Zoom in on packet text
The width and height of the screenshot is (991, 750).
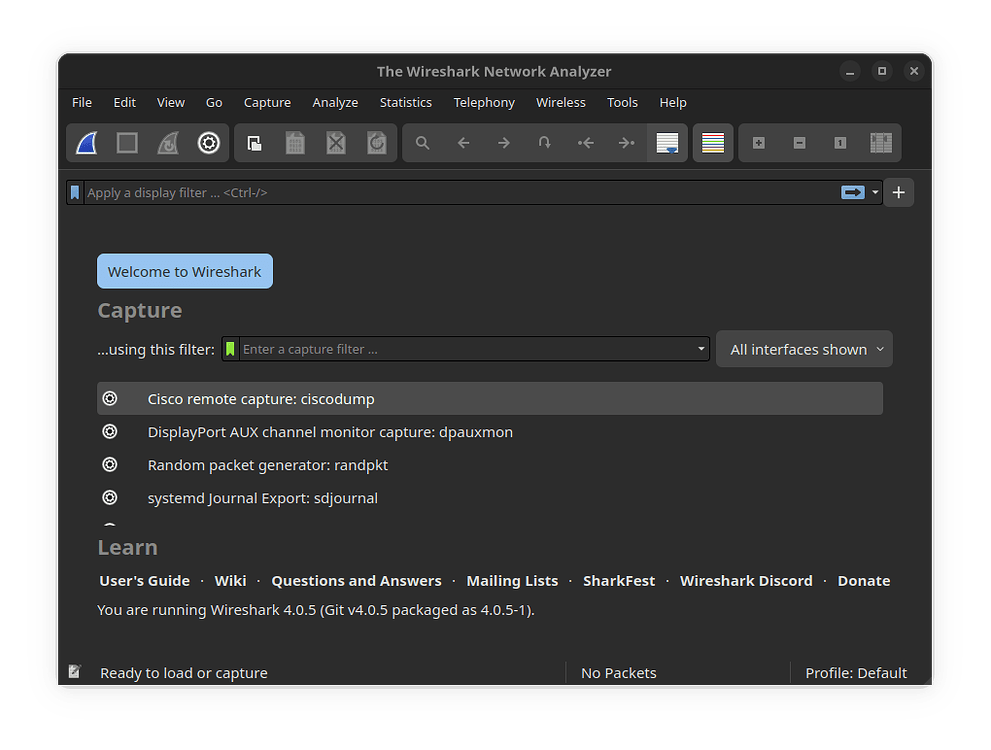(758, 142)
